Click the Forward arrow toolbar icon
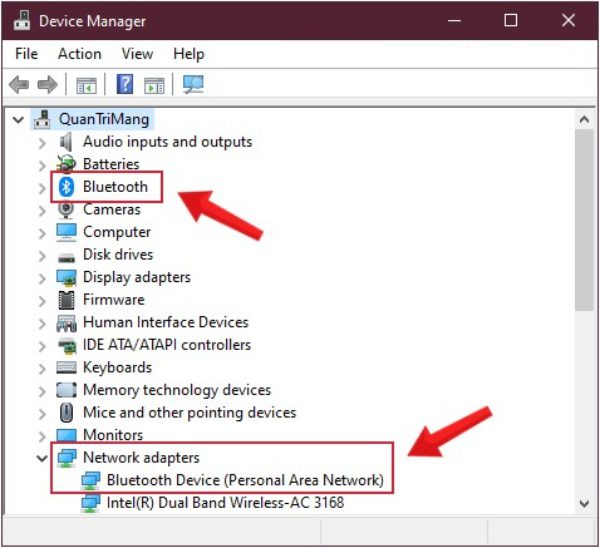The height and width of the screenshot is (548, 600). (47, 85)
